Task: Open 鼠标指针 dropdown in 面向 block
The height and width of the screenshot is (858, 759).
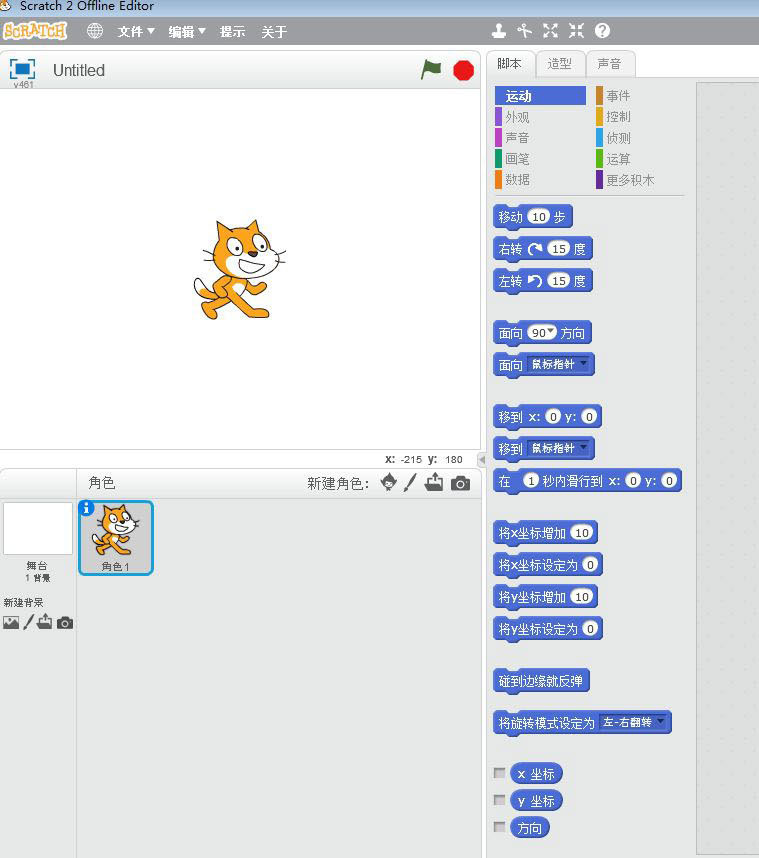Action: [560, 364]
